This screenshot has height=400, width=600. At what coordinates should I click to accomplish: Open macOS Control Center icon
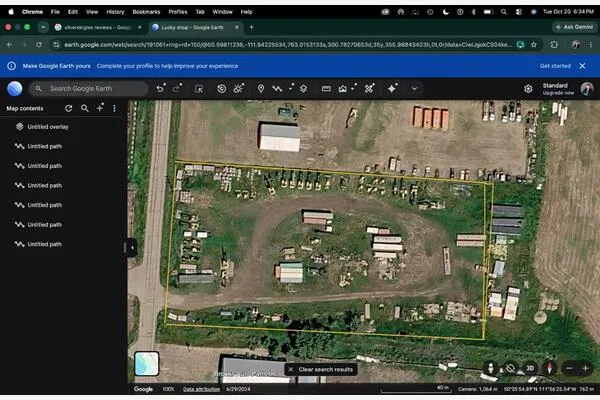click(518, 12)
